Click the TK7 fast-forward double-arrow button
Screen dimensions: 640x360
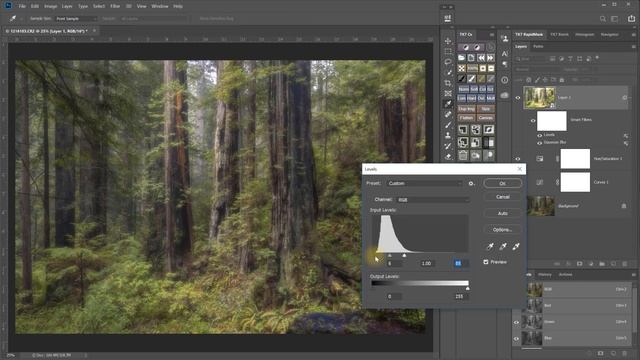491,58
